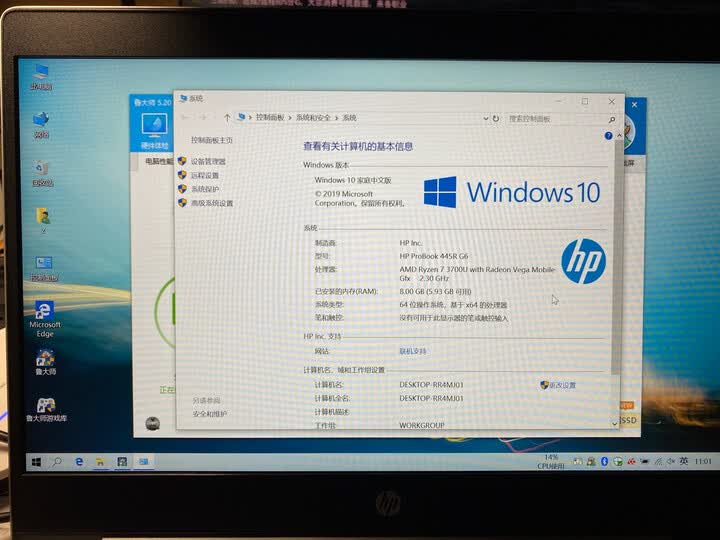The width and height of the screenshot is (720, 540).
Task: Click the Forward arrow in System window
Action: pos(203,118)
